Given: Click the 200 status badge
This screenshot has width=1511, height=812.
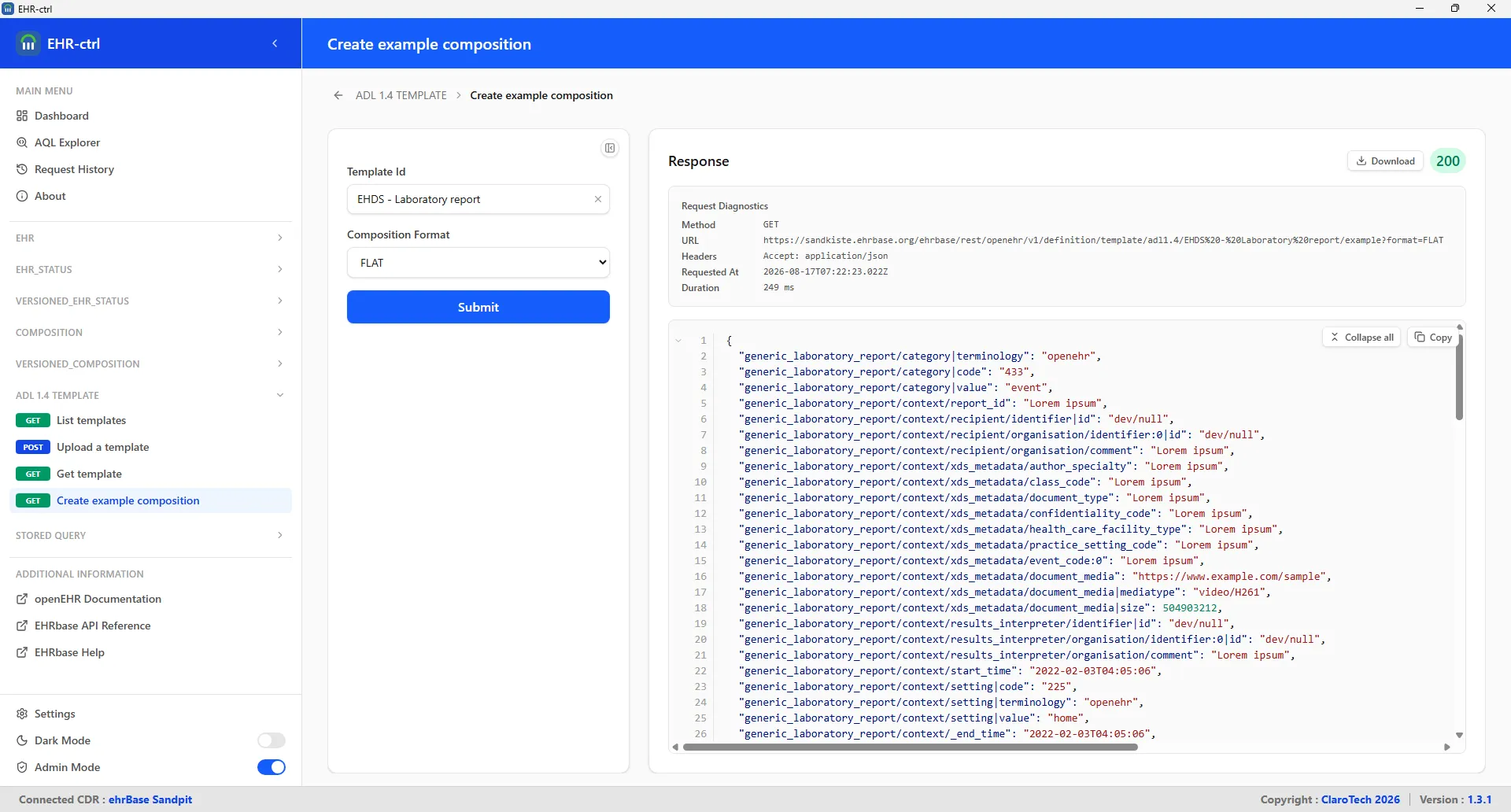Looking at the screenshot, I should click(x=1448, y=161).
